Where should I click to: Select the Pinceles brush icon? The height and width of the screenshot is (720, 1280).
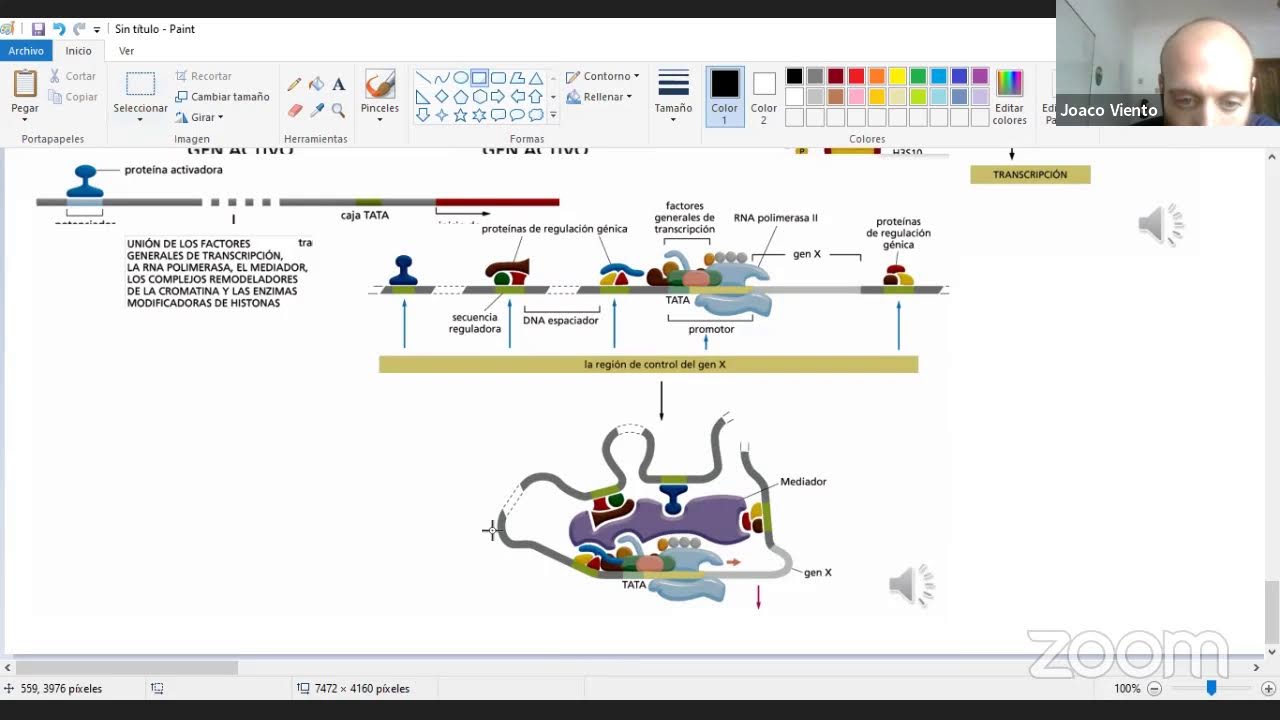(x=380, y=84)
